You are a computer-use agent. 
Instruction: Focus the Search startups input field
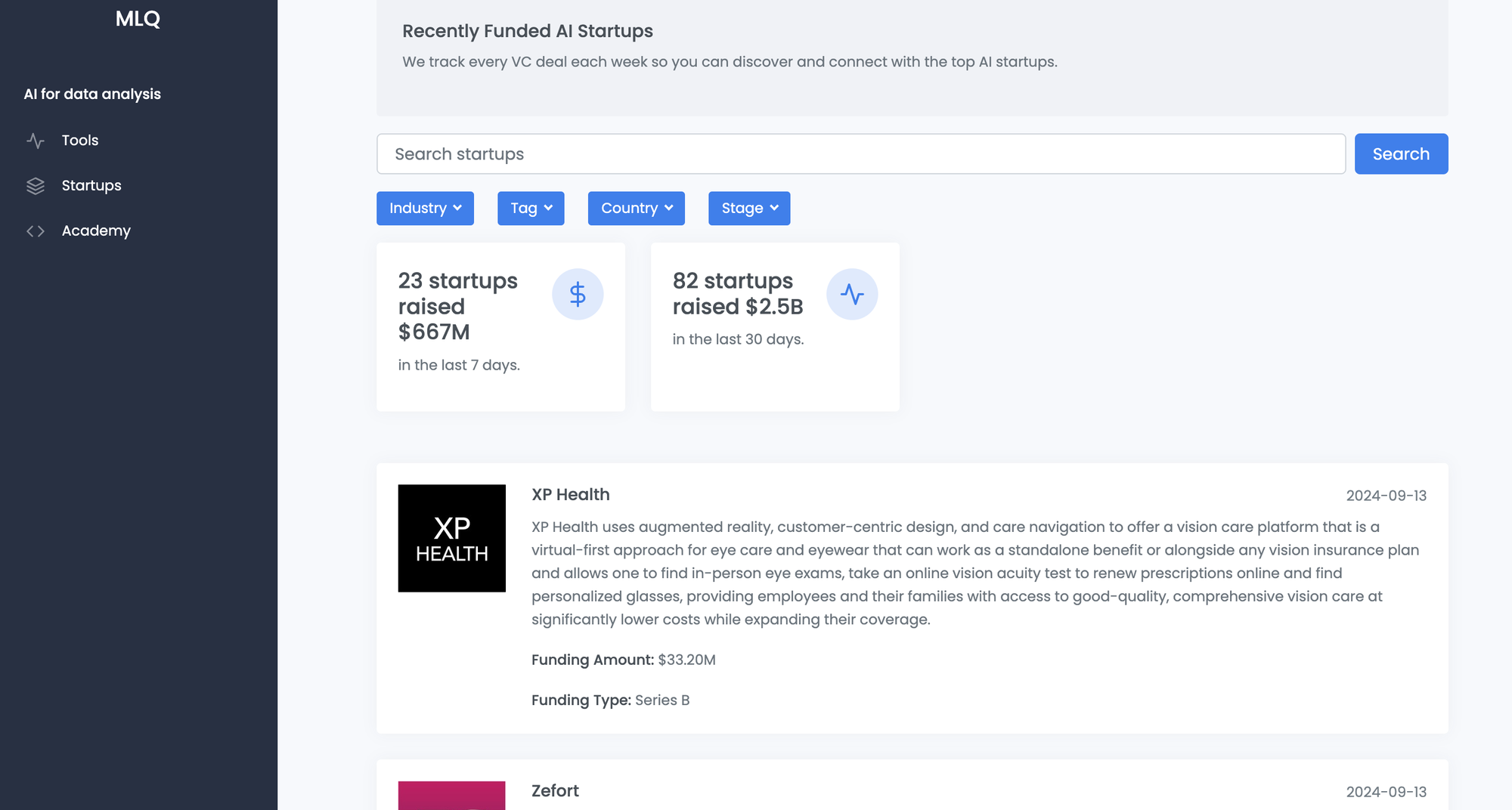(861, 154)
